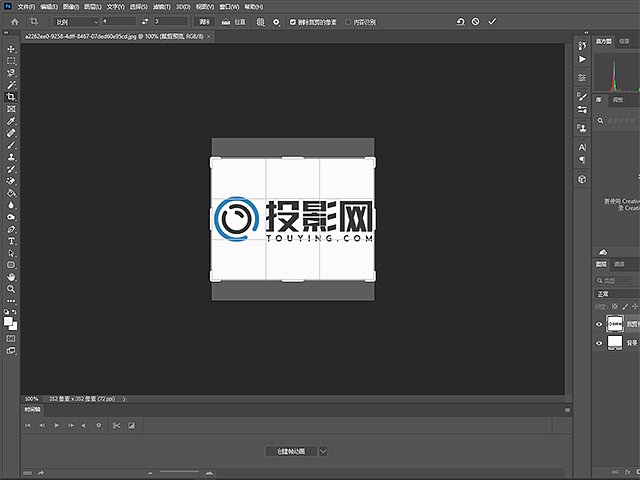
Task: Click the foreground color swatch
Action: [x=8, y=322]
